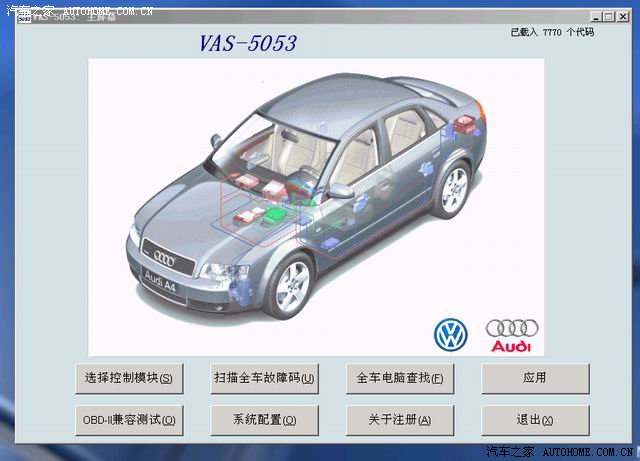Viewport: 640px width, 461px height.
Task: Open 全车电脑查找(F) function
Action: (400, 378)
